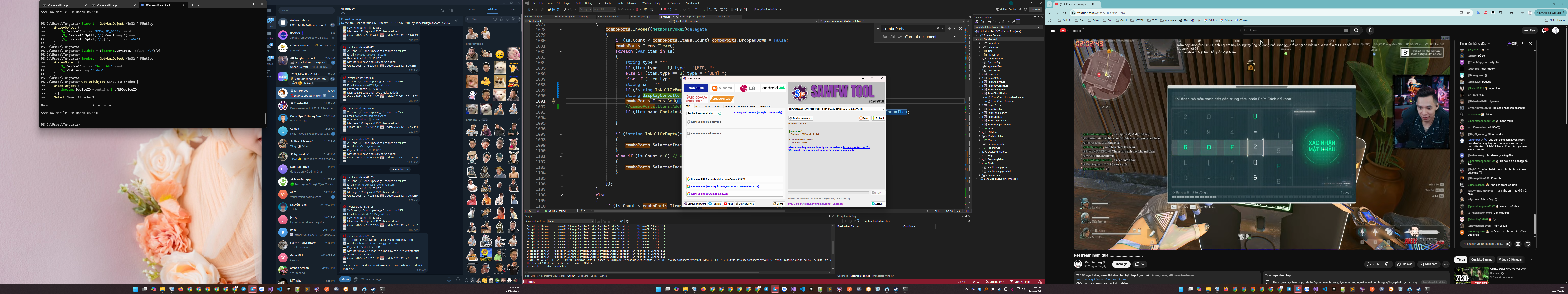Select the LG brand in SamFw Tool
This screenshot has height=294, width=1568.
click(x=747, y=88)
